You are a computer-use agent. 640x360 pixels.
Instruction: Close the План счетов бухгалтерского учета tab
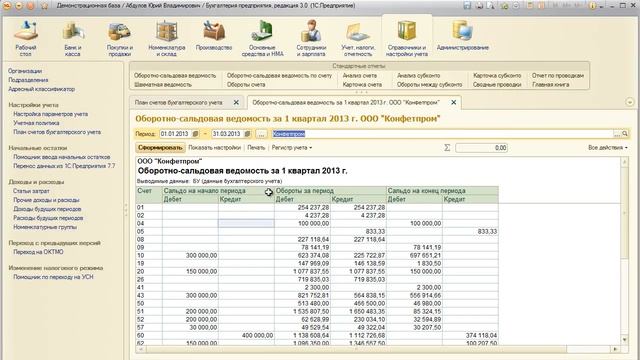coord(236,102)
